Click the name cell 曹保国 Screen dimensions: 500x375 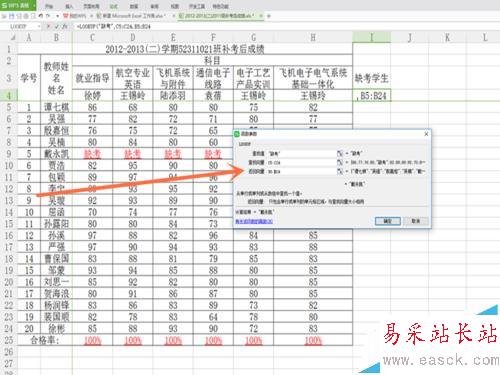56,259
